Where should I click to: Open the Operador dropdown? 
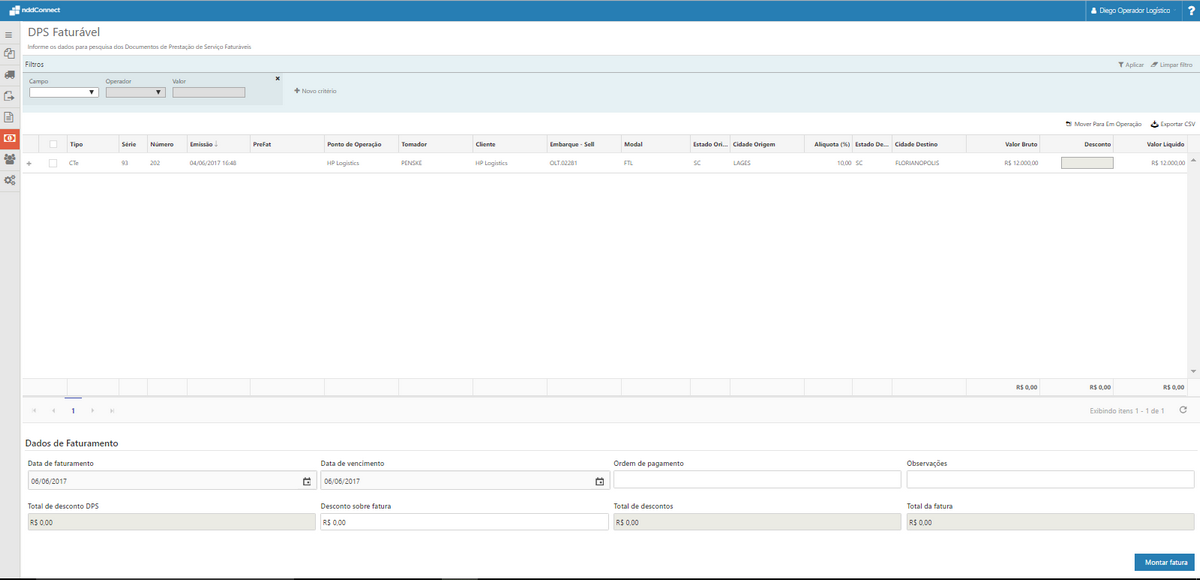pos(135,92)
